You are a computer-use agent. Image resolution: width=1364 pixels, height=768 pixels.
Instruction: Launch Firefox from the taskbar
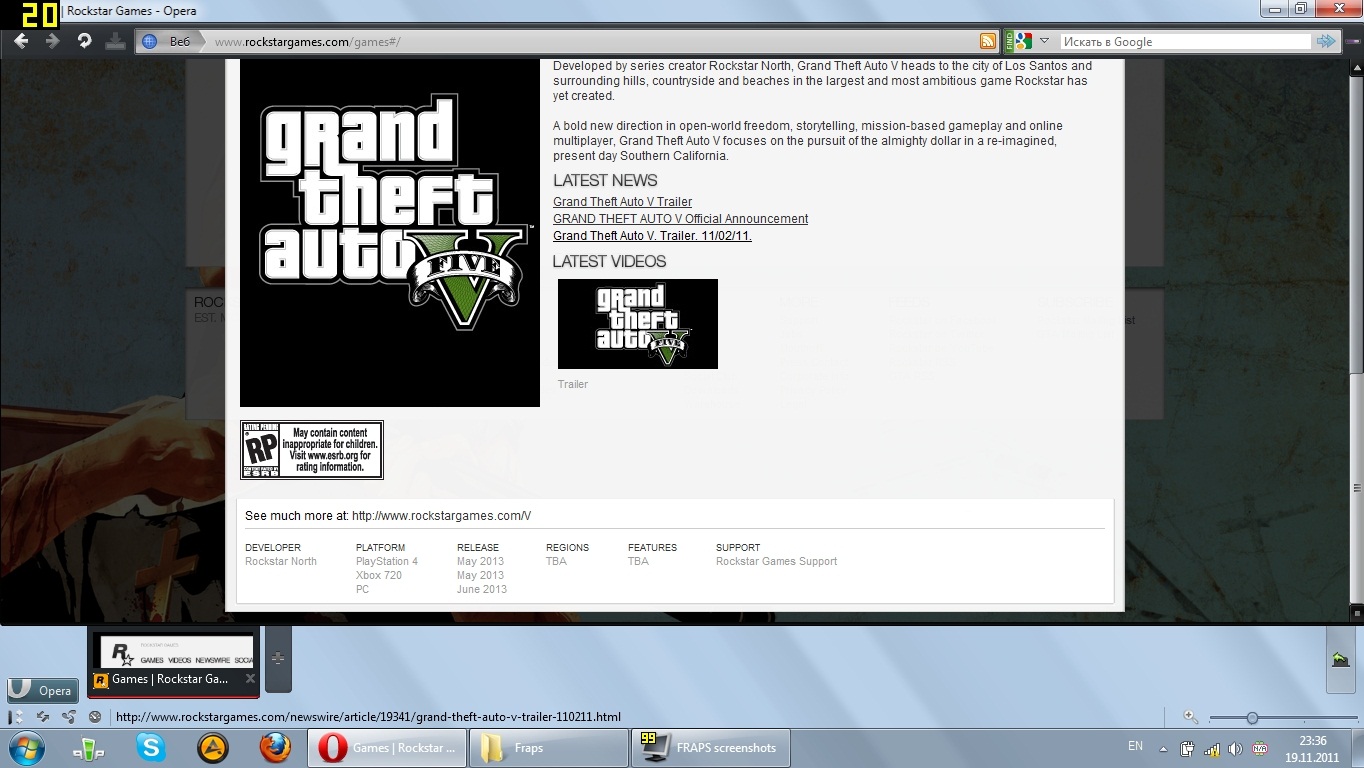click(275, 747)
